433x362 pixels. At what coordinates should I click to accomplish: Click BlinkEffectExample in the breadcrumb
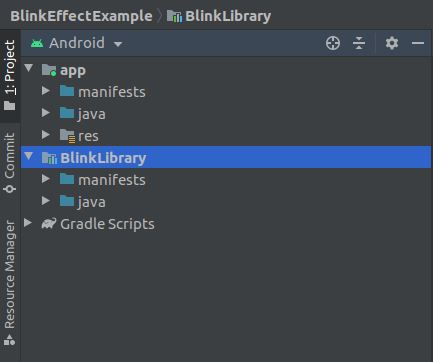coord(81,16)
